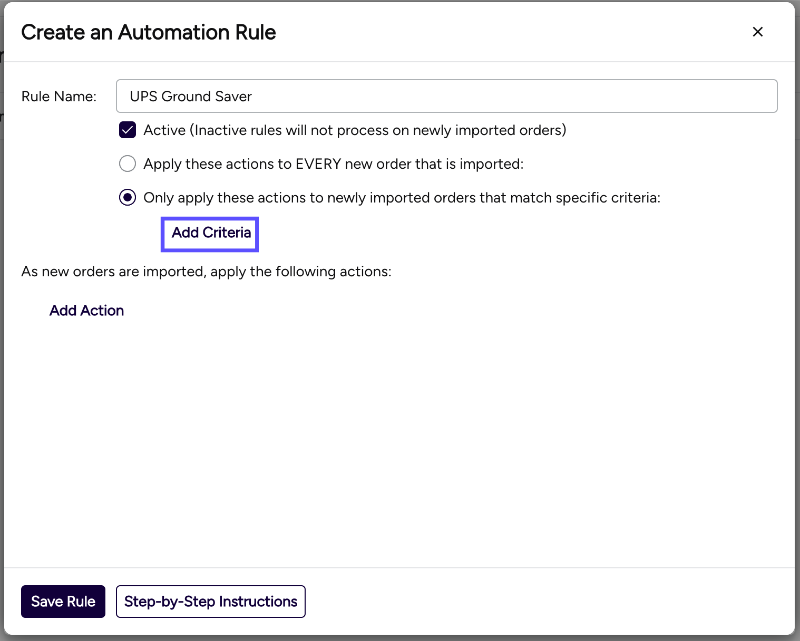The image size is (800, 641).
Task: Click the 'UPS Ground Saver' text in the field
Action: pos(190,96)
